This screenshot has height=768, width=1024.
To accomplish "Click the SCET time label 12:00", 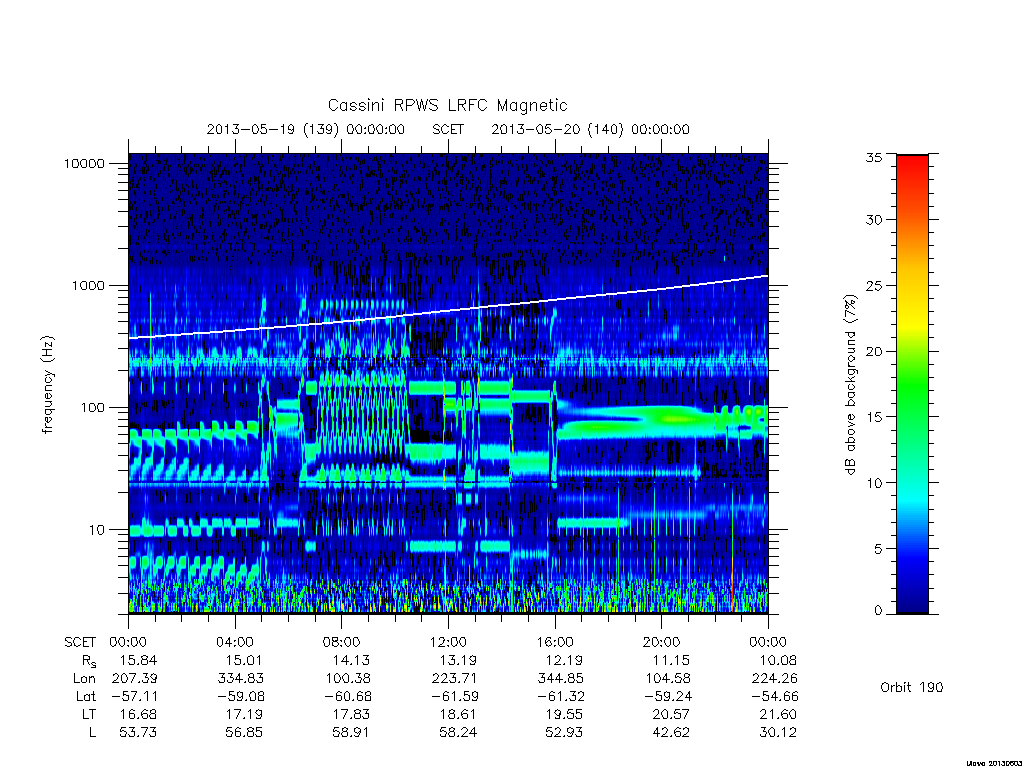I will click(x=448, y=642).
